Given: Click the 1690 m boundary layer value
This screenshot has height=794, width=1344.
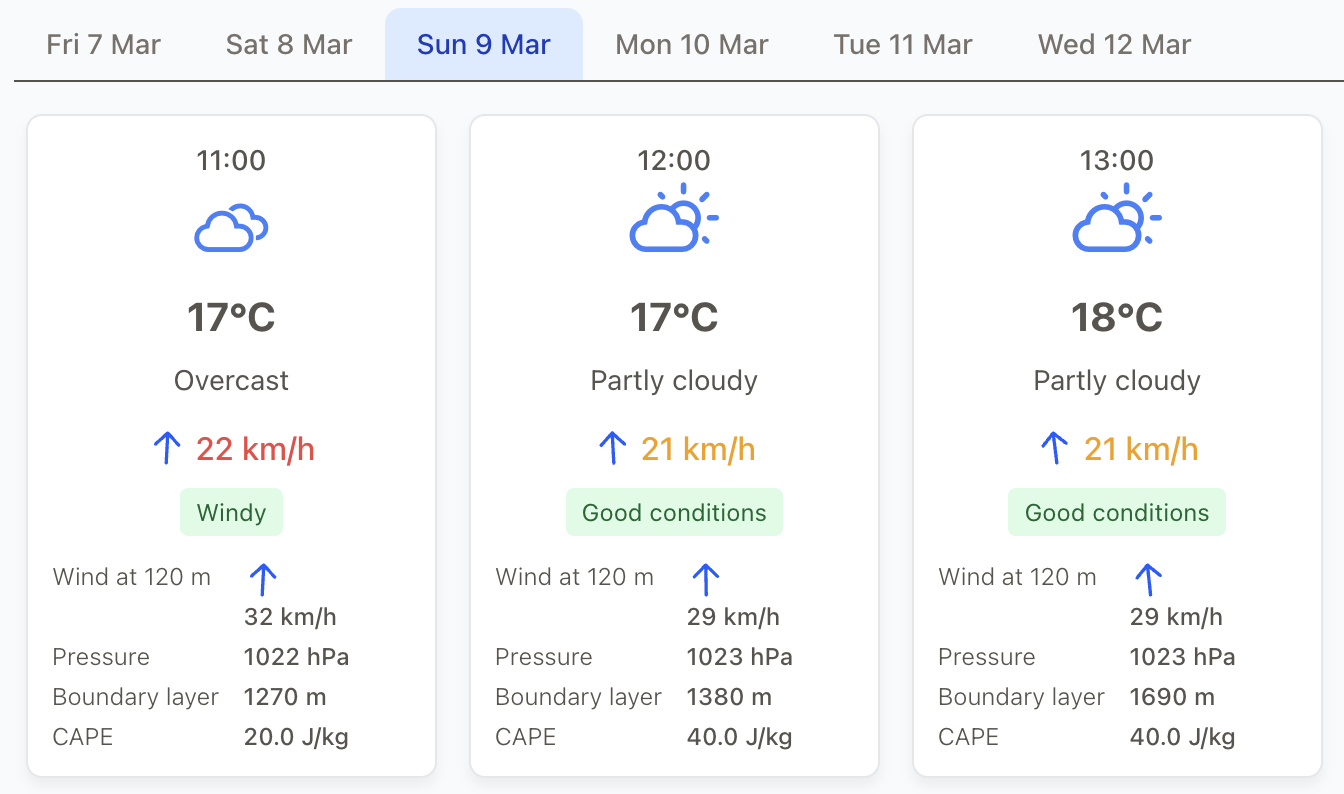Looking at the screenshot, I should click(1172, 697).
